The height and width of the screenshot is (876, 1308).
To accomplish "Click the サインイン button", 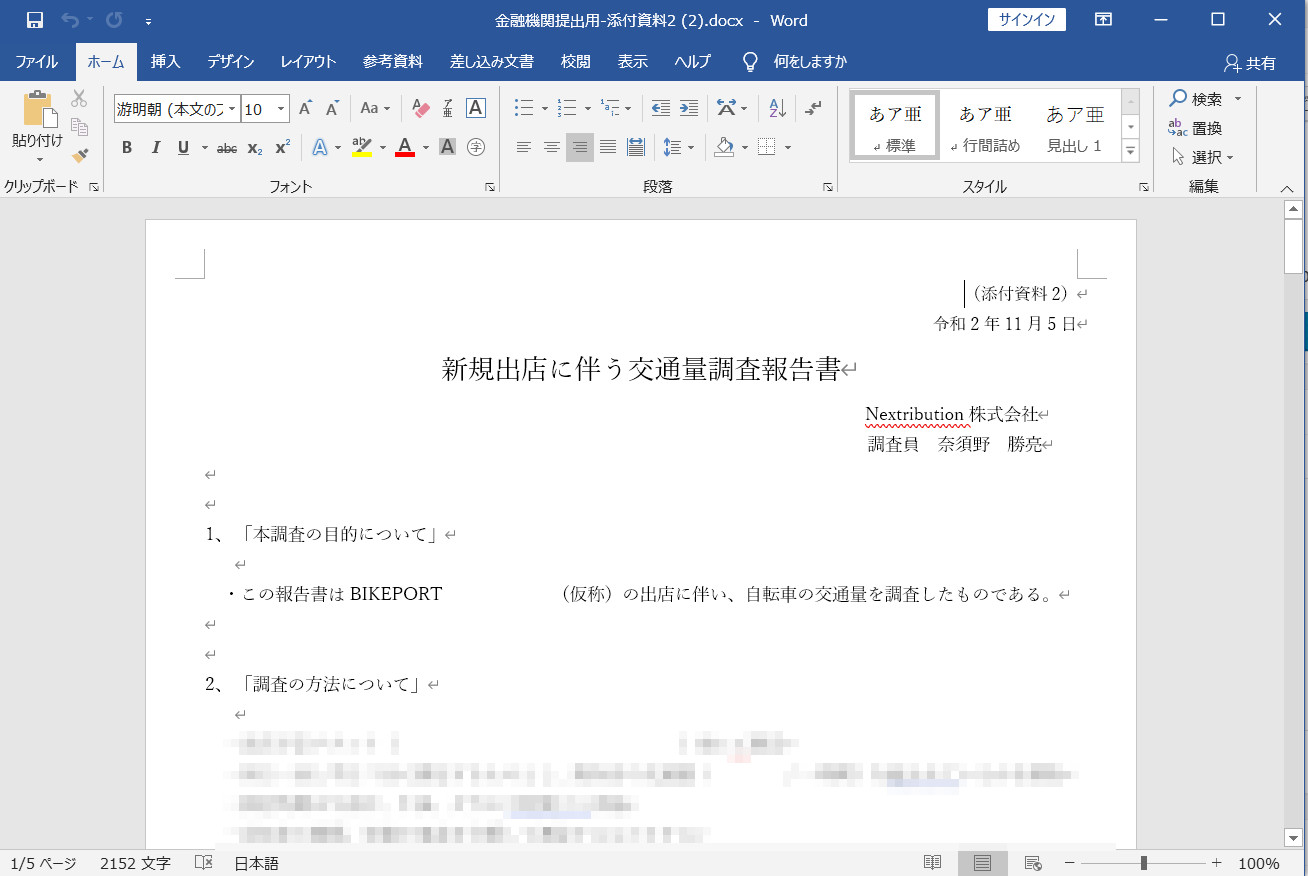I will coord(1027,20).
